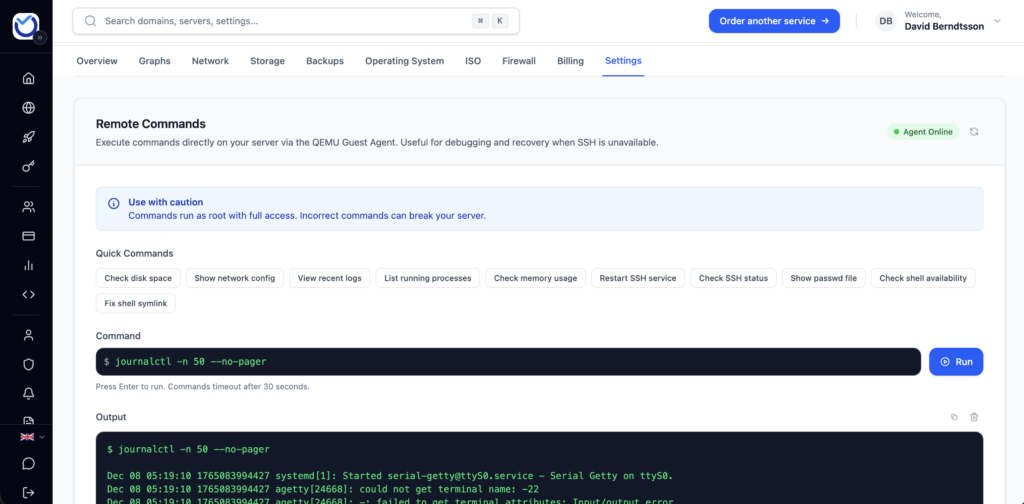Click the logout icon at sidebar bottom
1024x504 pixels.
[x=28, y=492]
